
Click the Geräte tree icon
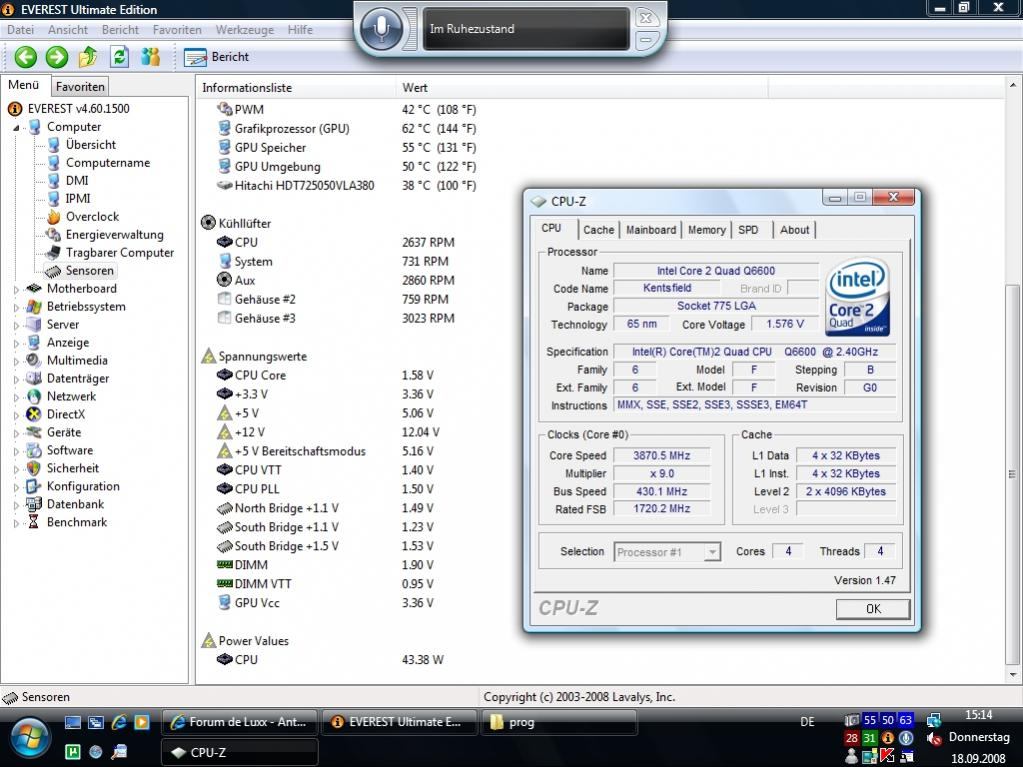pyautogui.click(x=33, y=432)
